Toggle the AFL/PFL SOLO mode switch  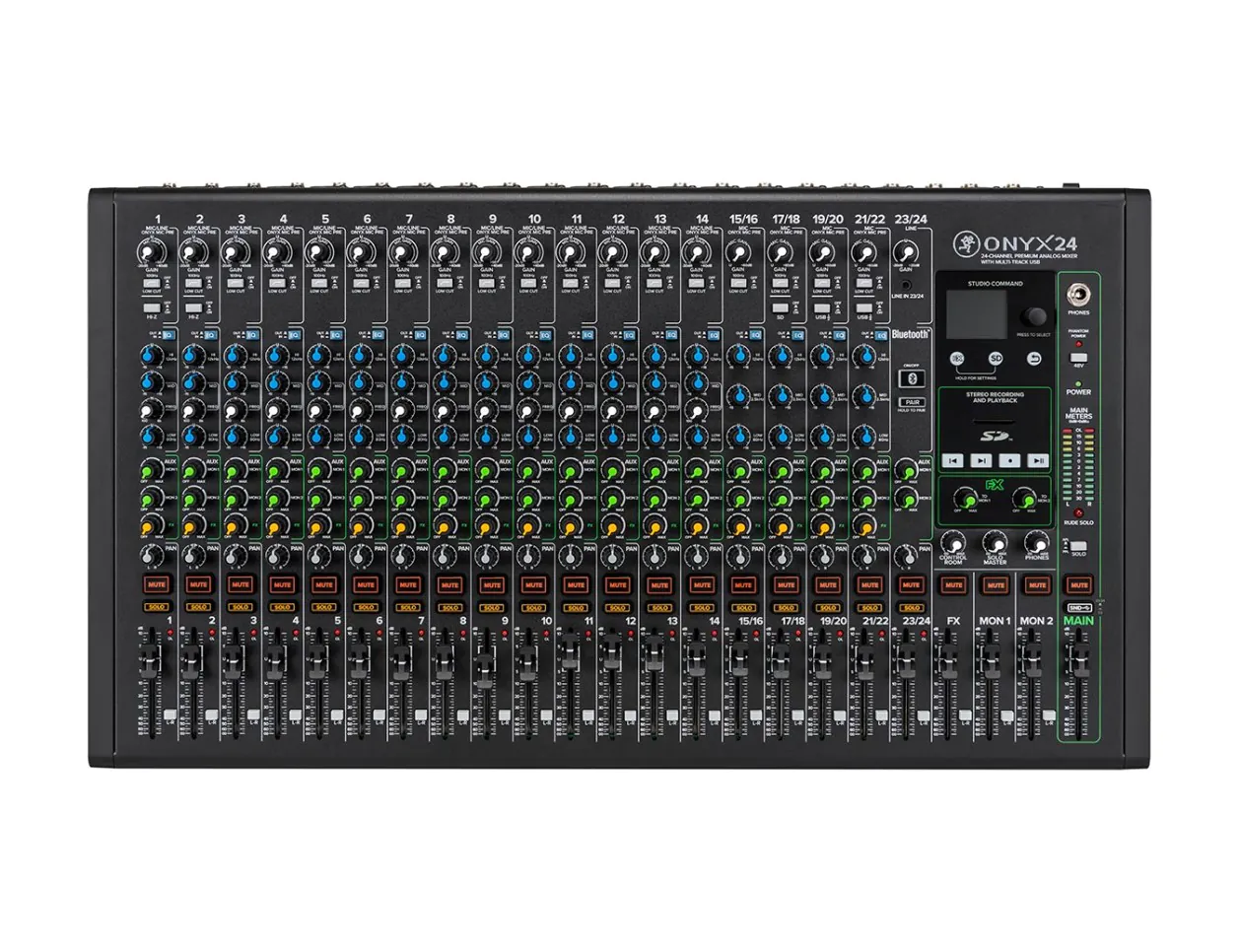(1078, 545)
